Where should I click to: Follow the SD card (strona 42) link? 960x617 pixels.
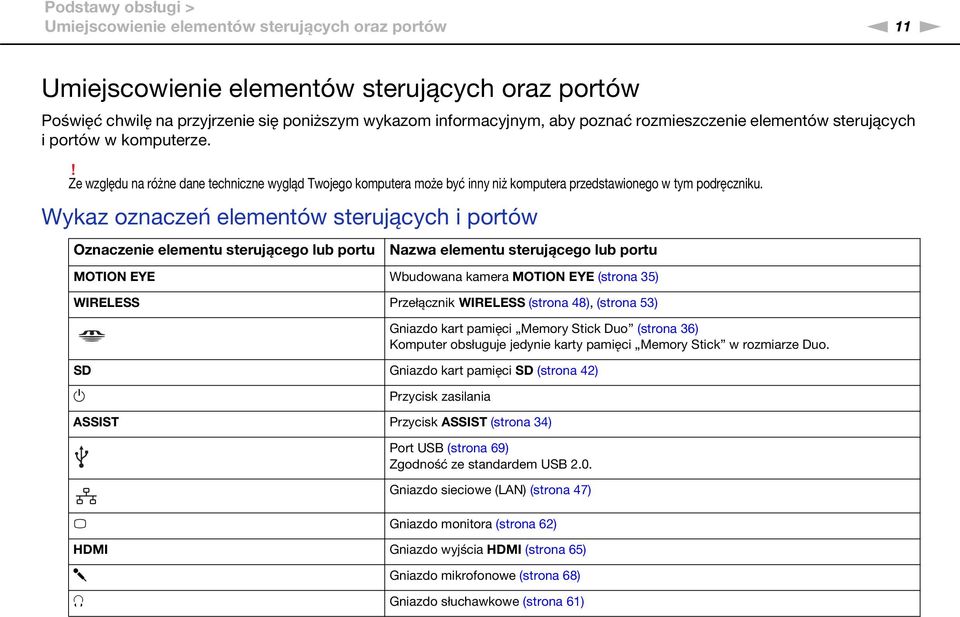click(567, 370)
